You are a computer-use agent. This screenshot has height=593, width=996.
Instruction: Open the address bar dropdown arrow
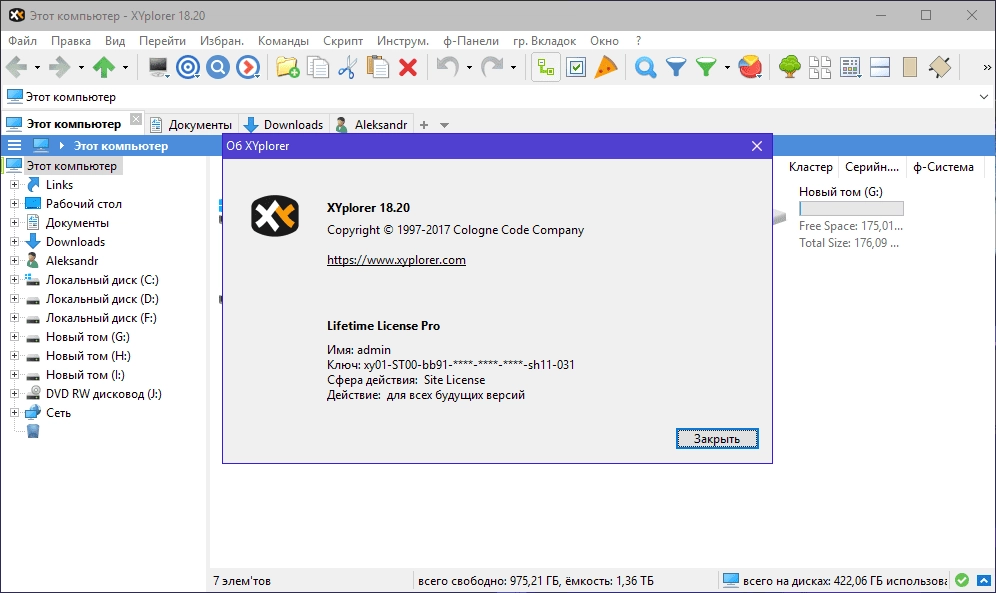point(984,97)
